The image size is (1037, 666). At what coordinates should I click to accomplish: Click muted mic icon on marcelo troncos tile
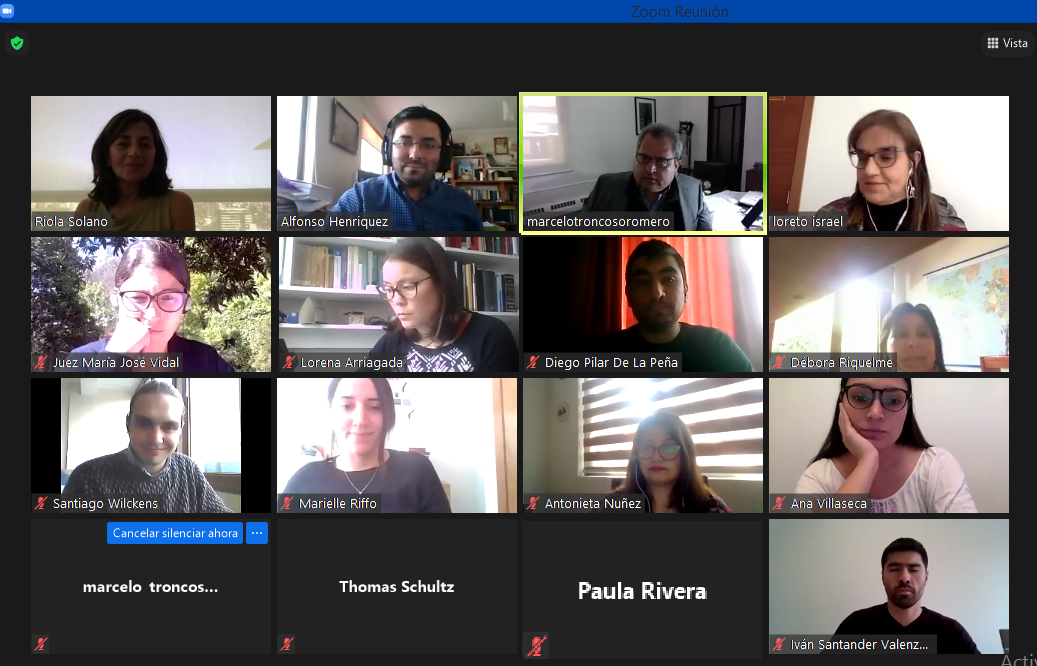pos(41,644)
